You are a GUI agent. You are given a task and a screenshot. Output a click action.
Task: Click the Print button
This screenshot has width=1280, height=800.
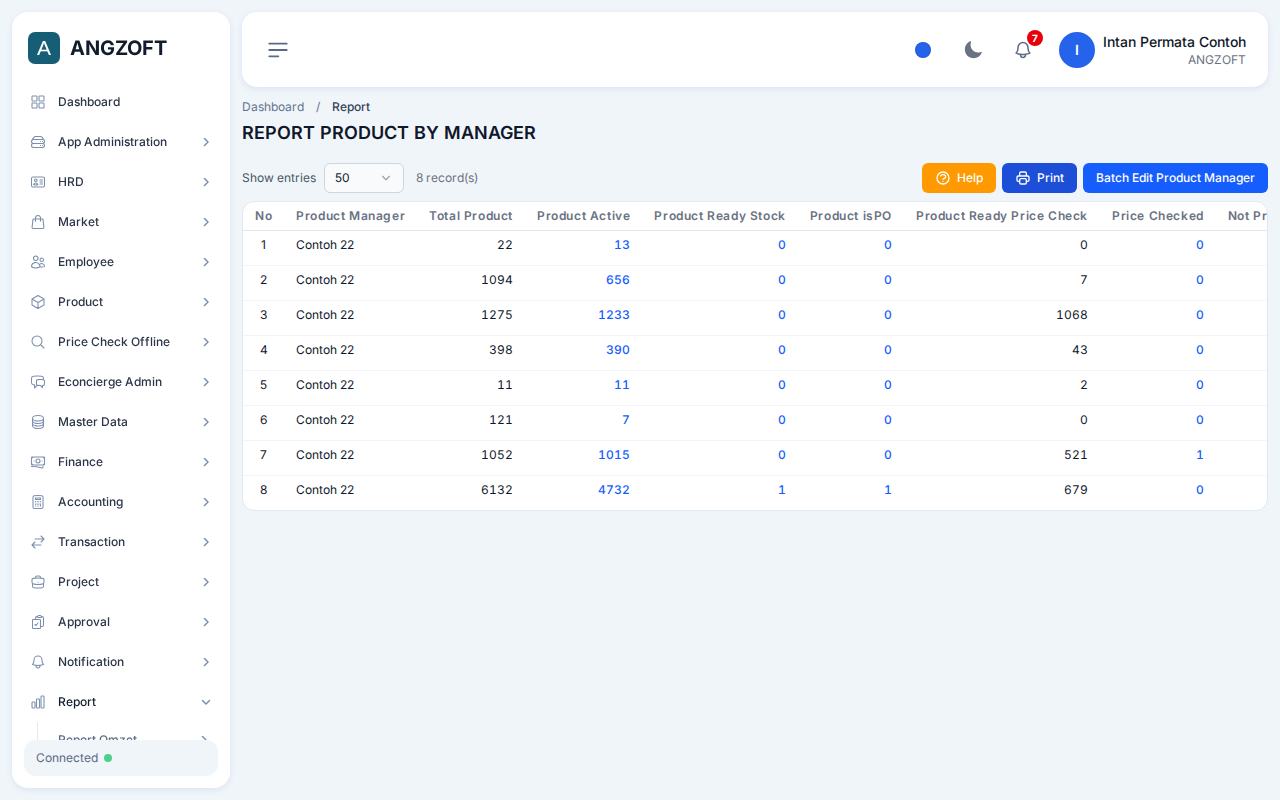[1039, 178]
